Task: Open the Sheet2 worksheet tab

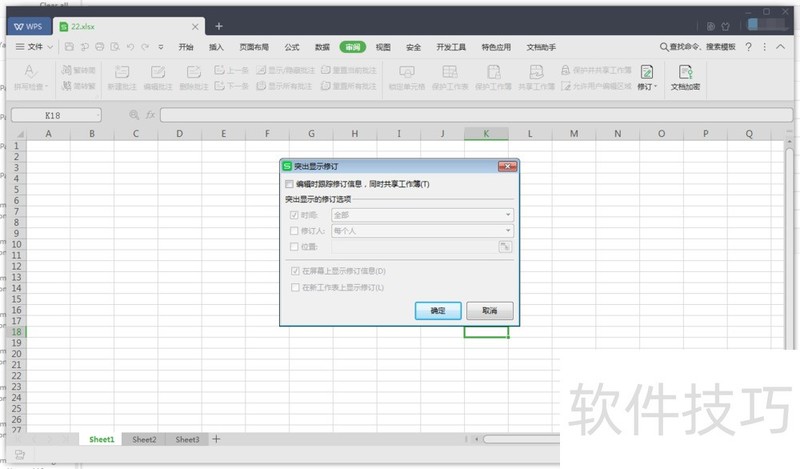Action: pyautogui.click(x=144, y=439)
